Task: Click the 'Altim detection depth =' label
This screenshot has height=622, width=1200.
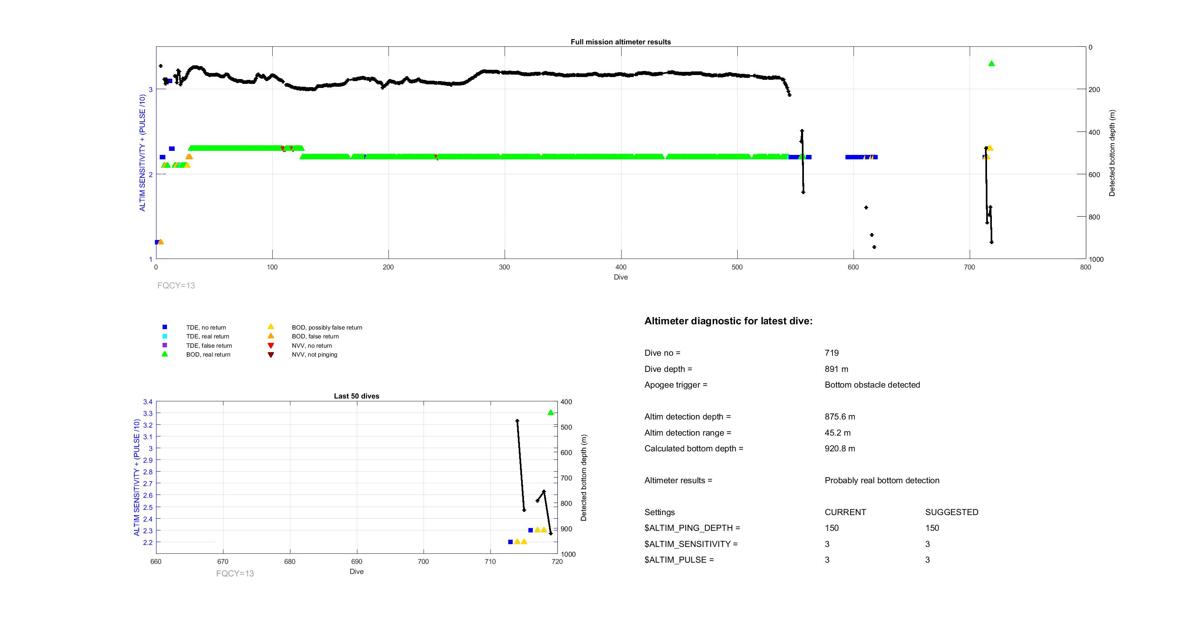Action: pos(688,417)
